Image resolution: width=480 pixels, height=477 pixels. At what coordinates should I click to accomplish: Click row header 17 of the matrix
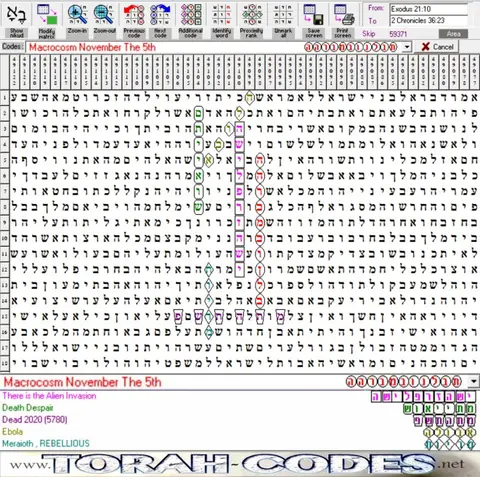4,347
